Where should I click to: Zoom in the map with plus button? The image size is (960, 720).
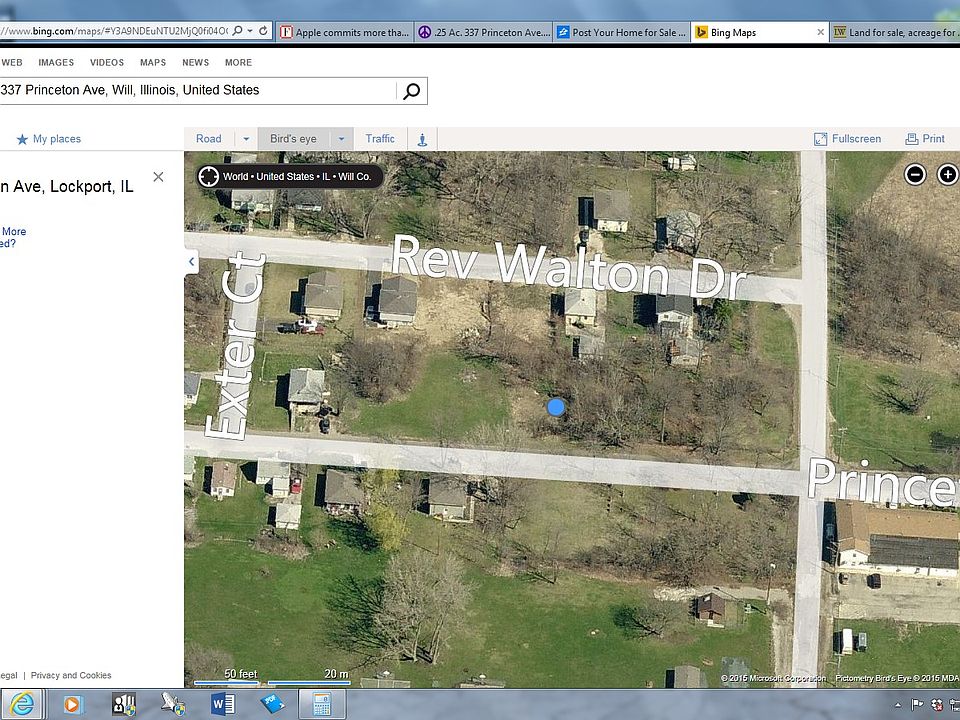947,175
